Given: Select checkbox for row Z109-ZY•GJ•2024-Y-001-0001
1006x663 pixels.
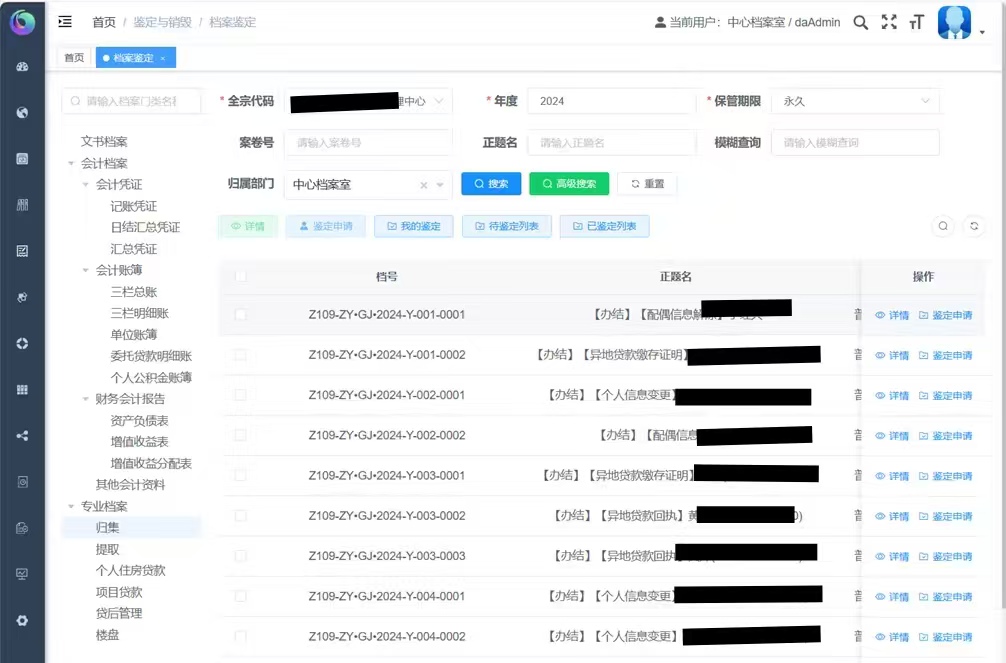Looking at the screenshot, I should pyautogui.click(x=240, y=314).
